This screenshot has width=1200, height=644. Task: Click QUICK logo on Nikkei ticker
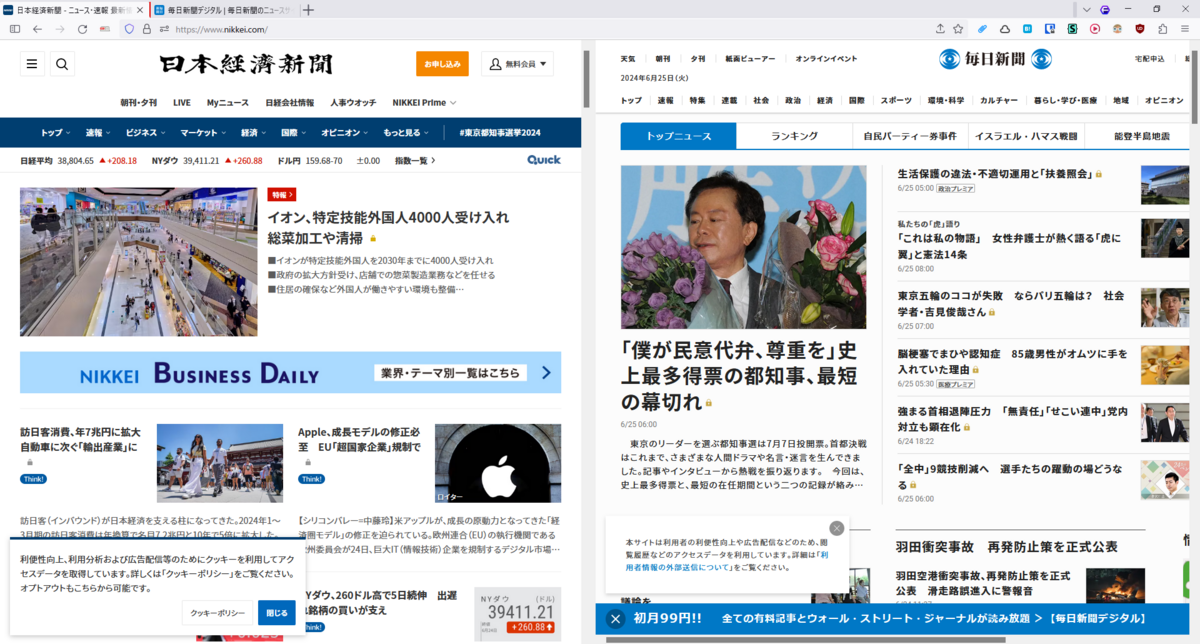click(x=544, y=160)
